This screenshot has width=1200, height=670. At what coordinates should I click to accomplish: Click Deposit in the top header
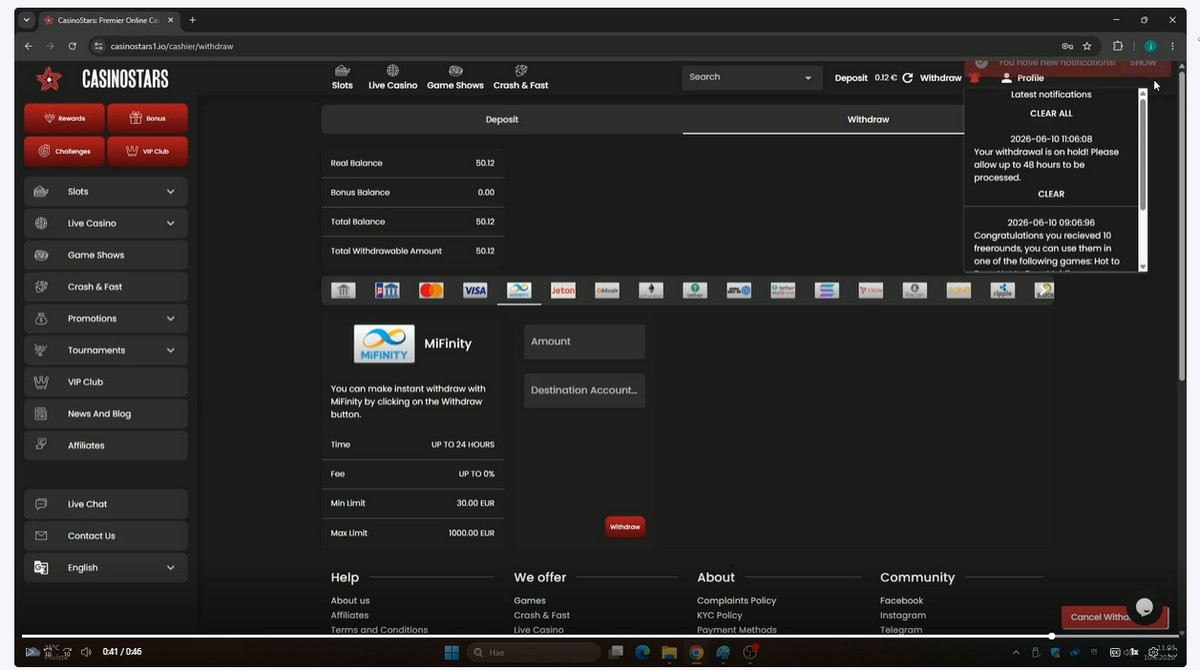851,78
